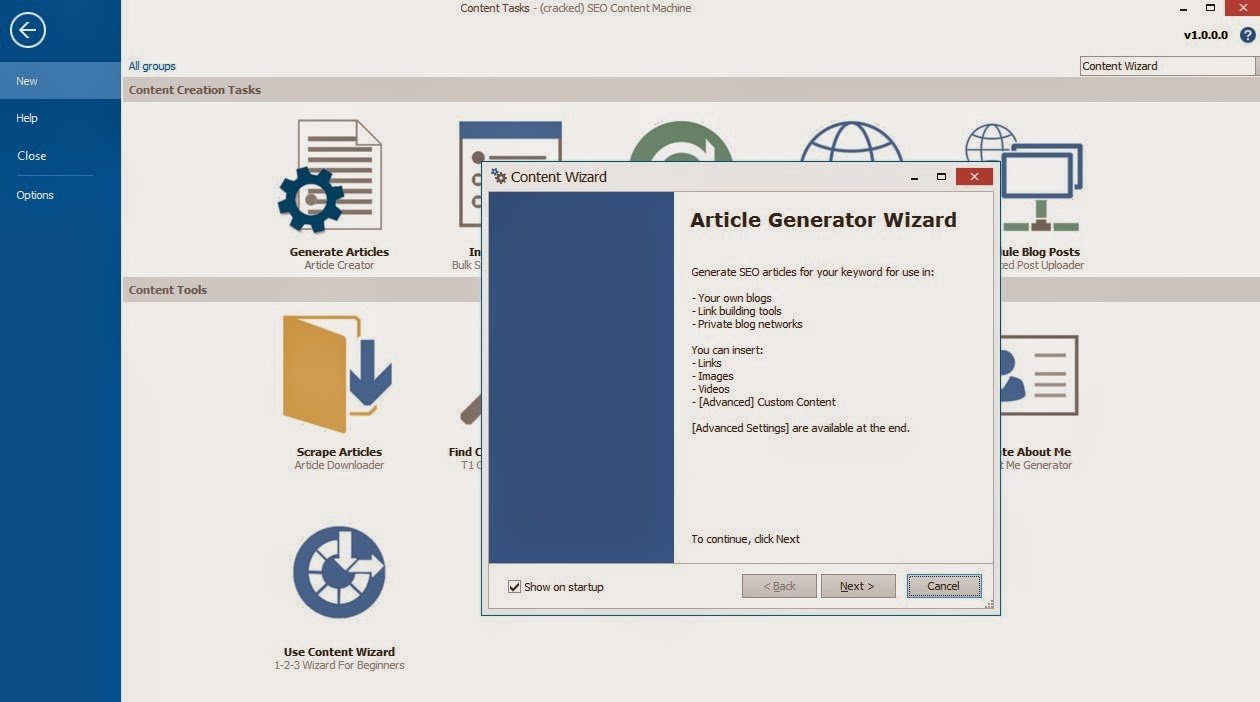Viewport: 1260px width, 702px height.
Task: Click the 'Article Creator' subtitle
Action: tap(339, 265)
